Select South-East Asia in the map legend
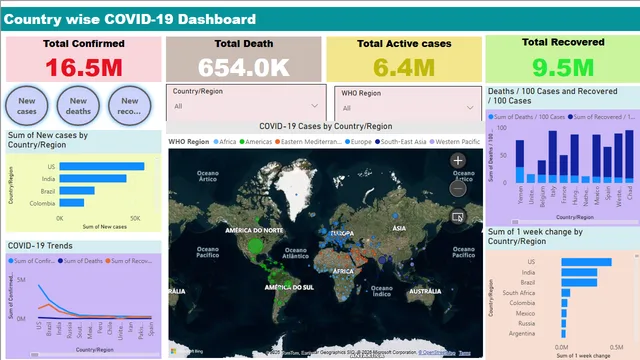 (x=400, y=142)
